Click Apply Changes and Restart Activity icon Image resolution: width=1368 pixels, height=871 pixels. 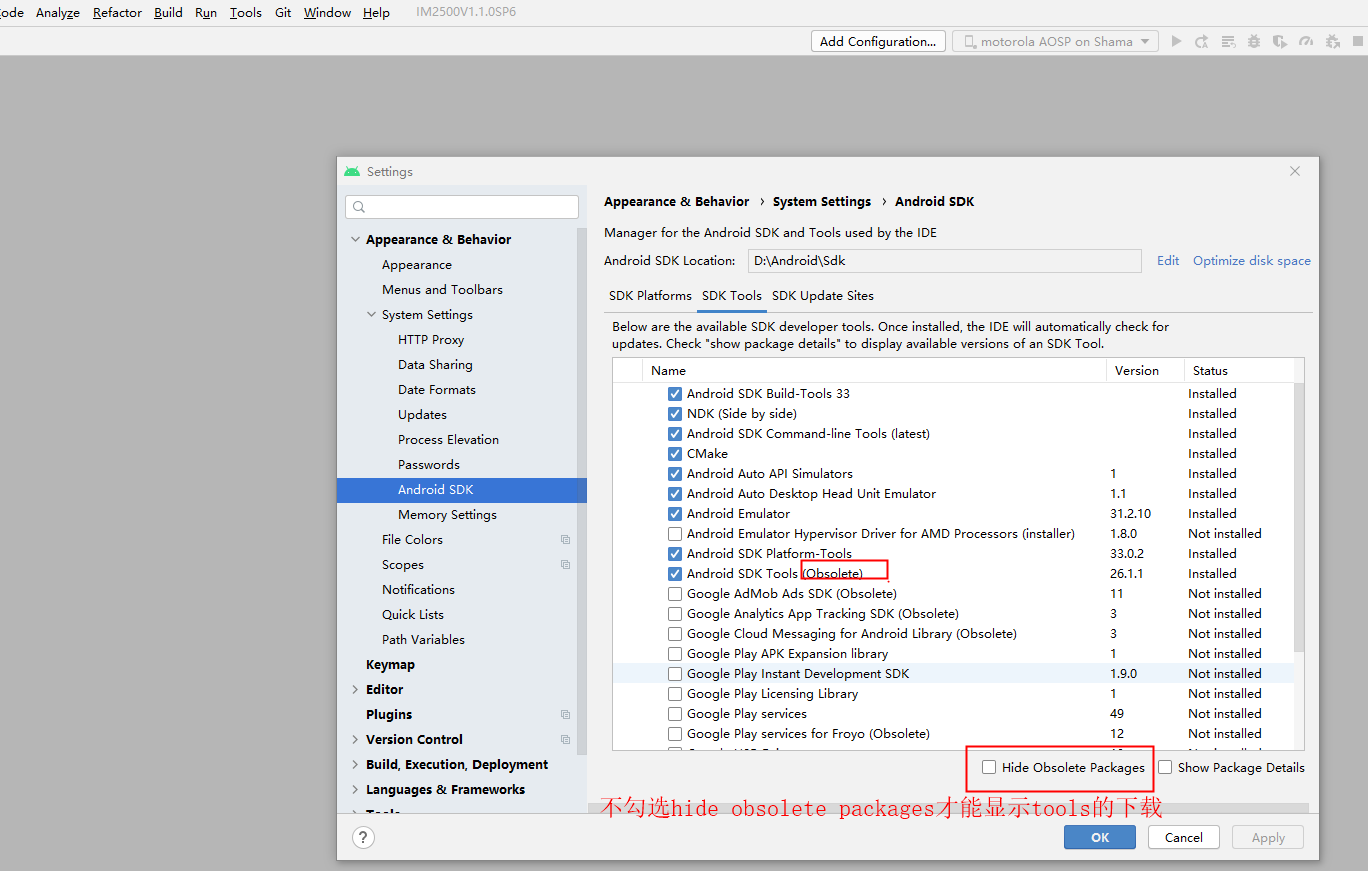tap(1202, 41)
